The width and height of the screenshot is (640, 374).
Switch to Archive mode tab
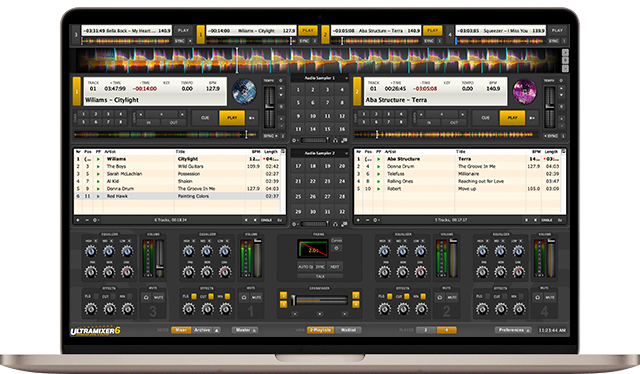coord(202,330)
